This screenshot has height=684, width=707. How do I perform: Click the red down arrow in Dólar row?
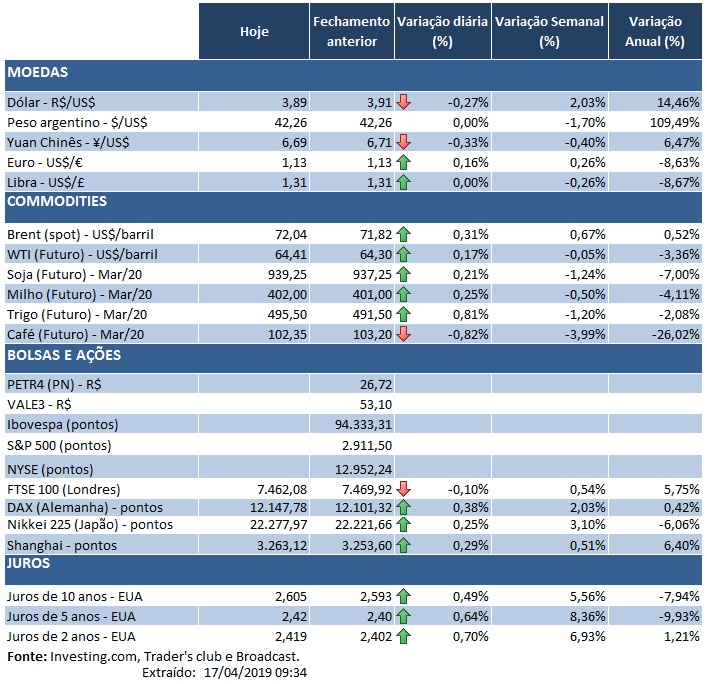tap(403, 101)
